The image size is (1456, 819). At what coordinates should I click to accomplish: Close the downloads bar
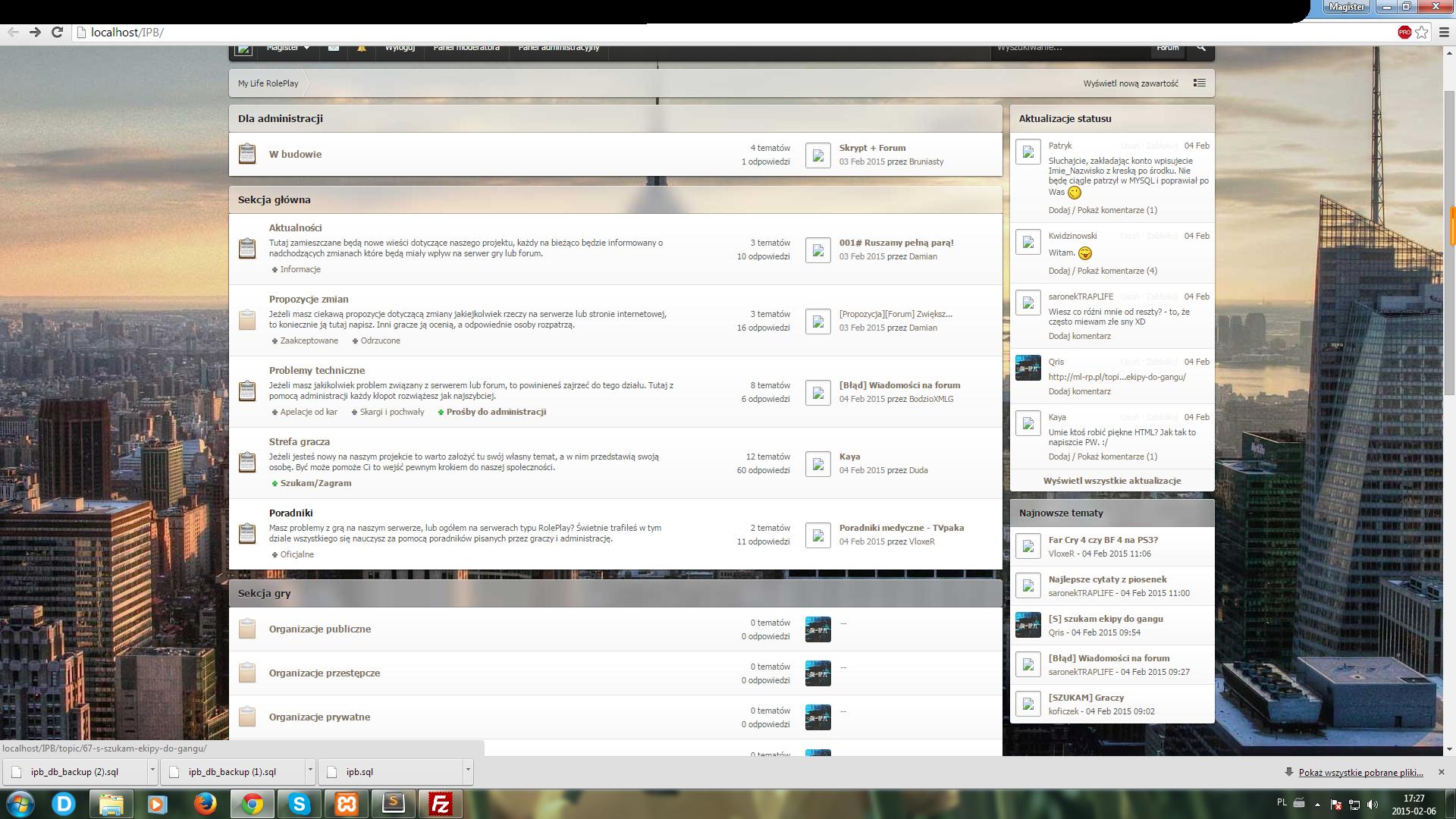click(x=1441, y=772)
